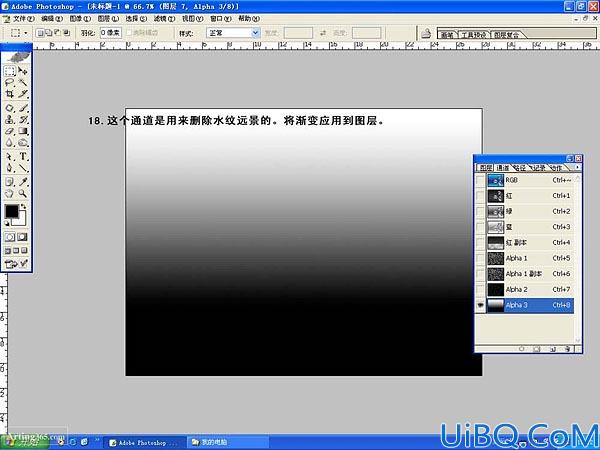Screen dimensions: 600x450
Task: Click the background color swatch
Action: point(21,221)
